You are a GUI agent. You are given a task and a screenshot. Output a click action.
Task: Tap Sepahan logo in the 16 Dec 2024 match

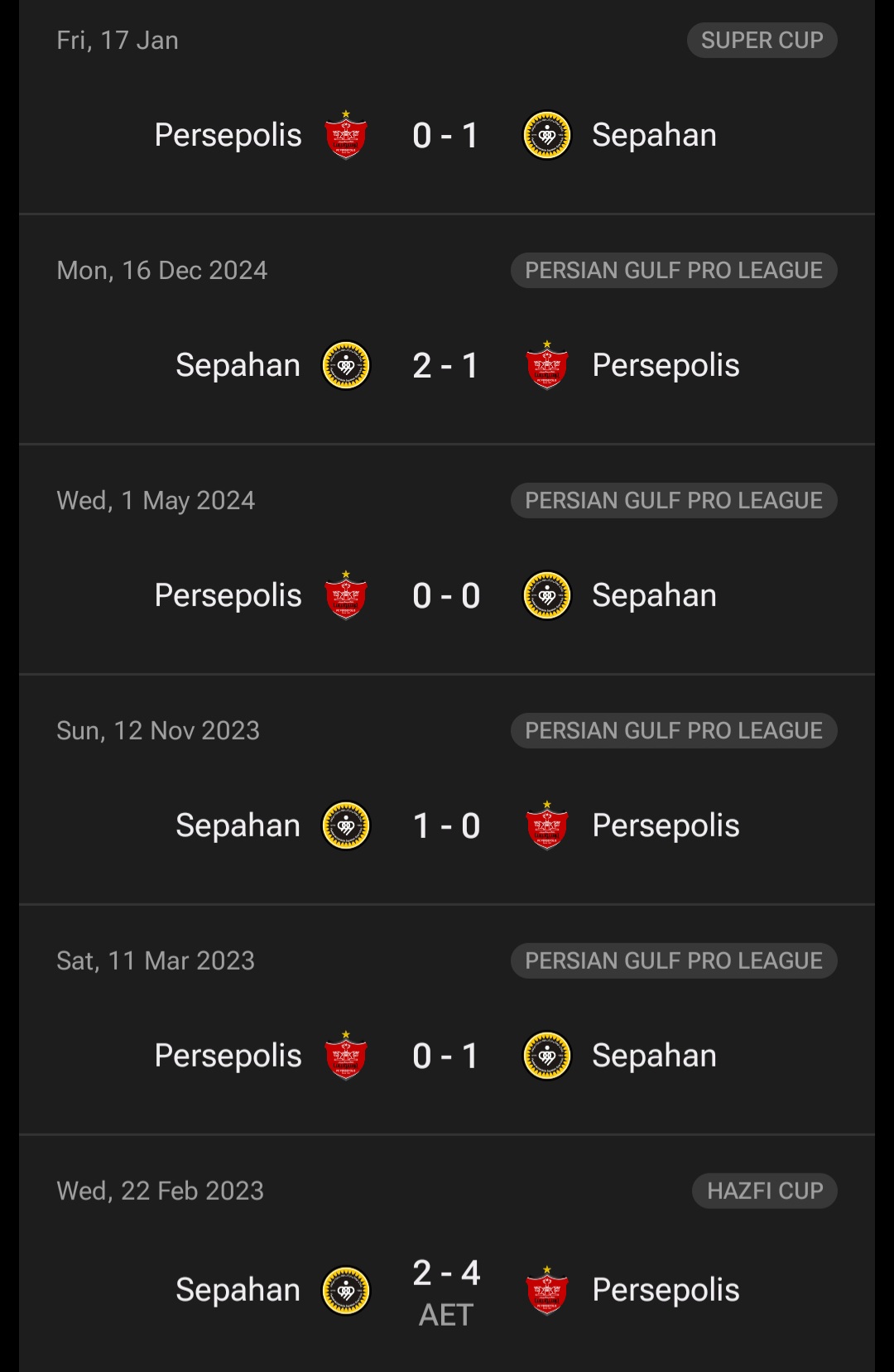coord(346,365)
